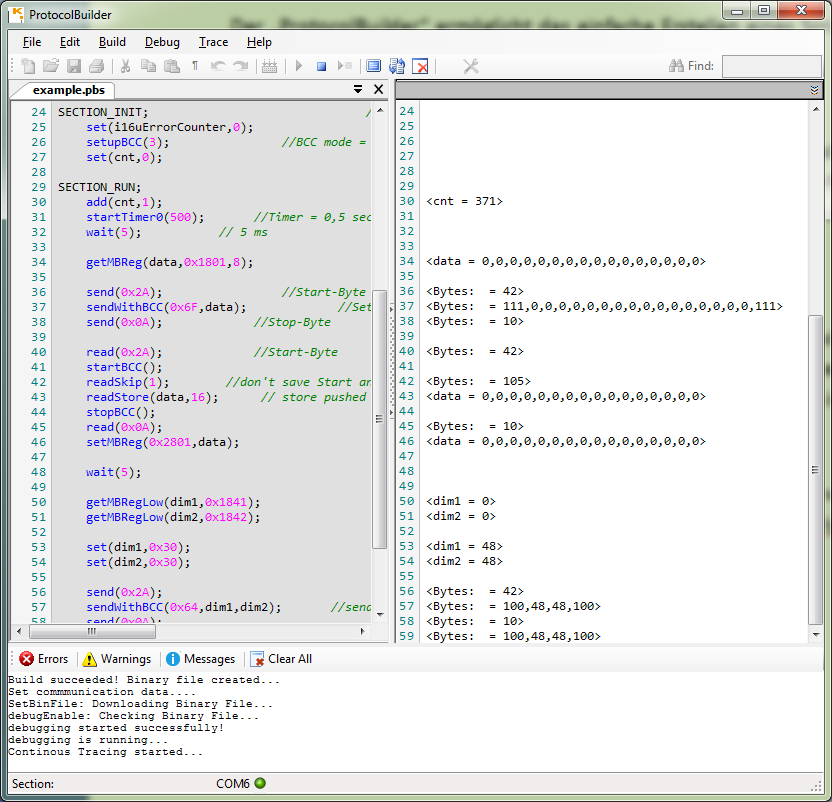Expand the trace panel chevron menu
832x802 pixels.
pos(815,89)
